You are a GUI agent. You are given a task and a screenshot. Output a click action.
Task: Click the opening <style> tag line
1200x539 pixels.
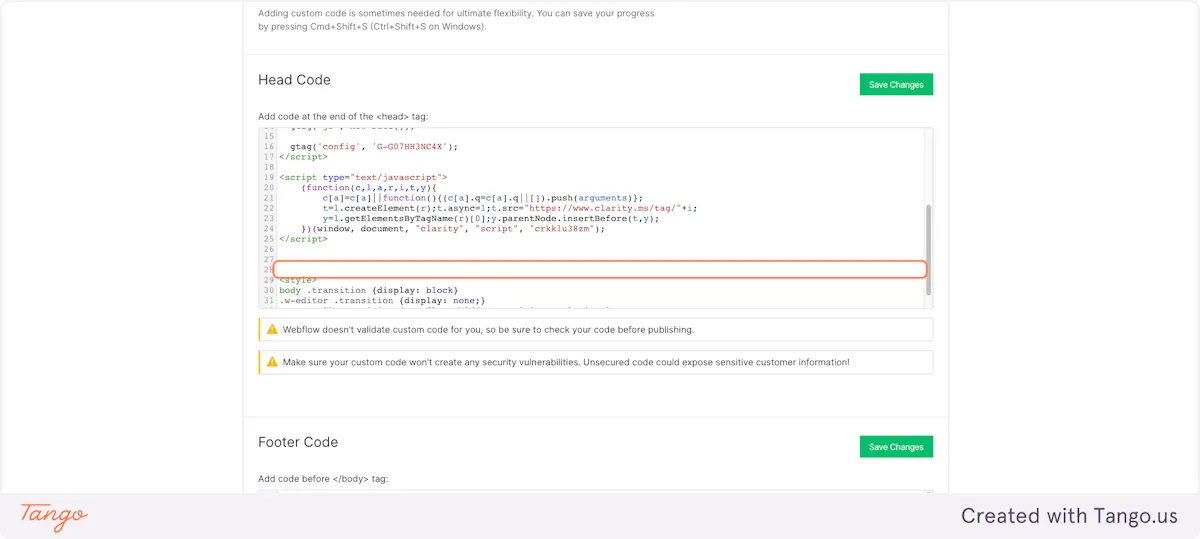coord(298,280)
